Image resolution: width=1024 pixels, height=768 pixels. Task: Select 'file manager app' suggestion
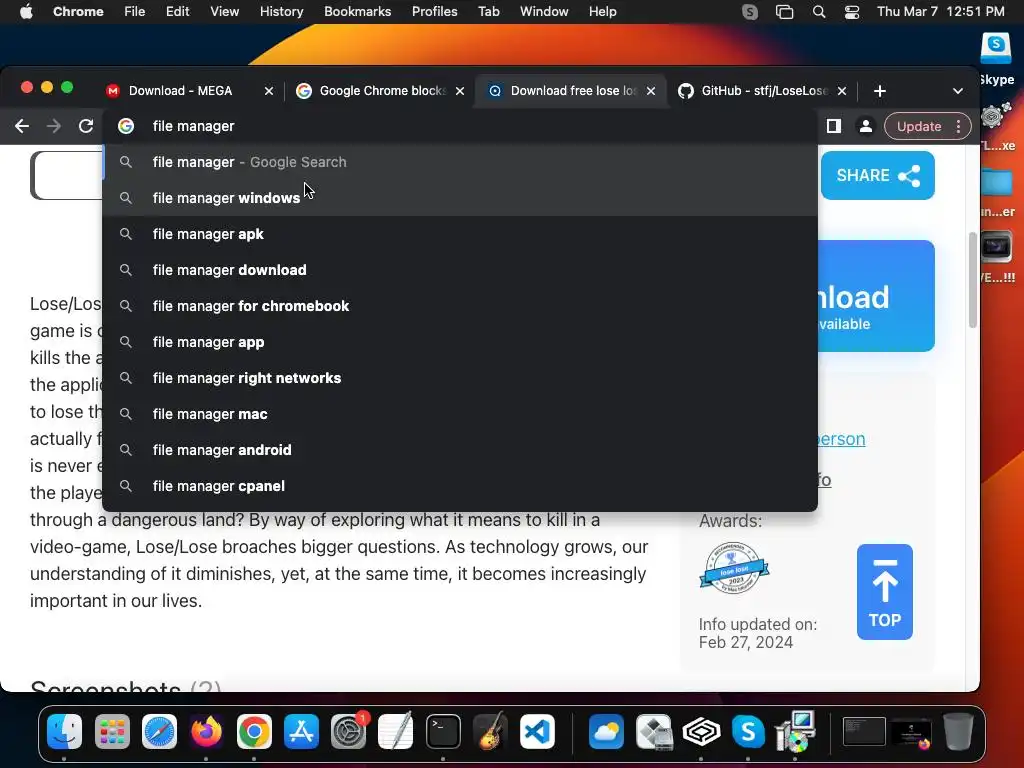pyautogui.click(x=460, y=342)
